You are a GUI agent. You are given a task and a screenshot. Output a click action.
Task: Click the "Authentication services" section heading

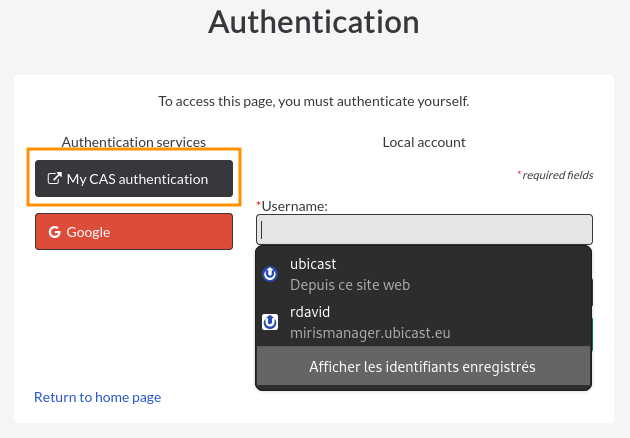pos(134,142)
